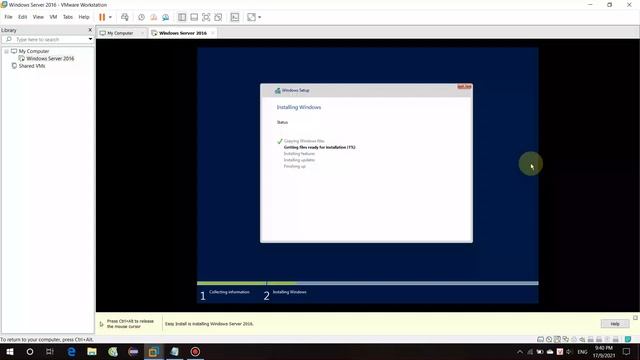The height and width of the screenshot is (360, 640).
Task: Click the system tray clock
Action: point(604,351)
